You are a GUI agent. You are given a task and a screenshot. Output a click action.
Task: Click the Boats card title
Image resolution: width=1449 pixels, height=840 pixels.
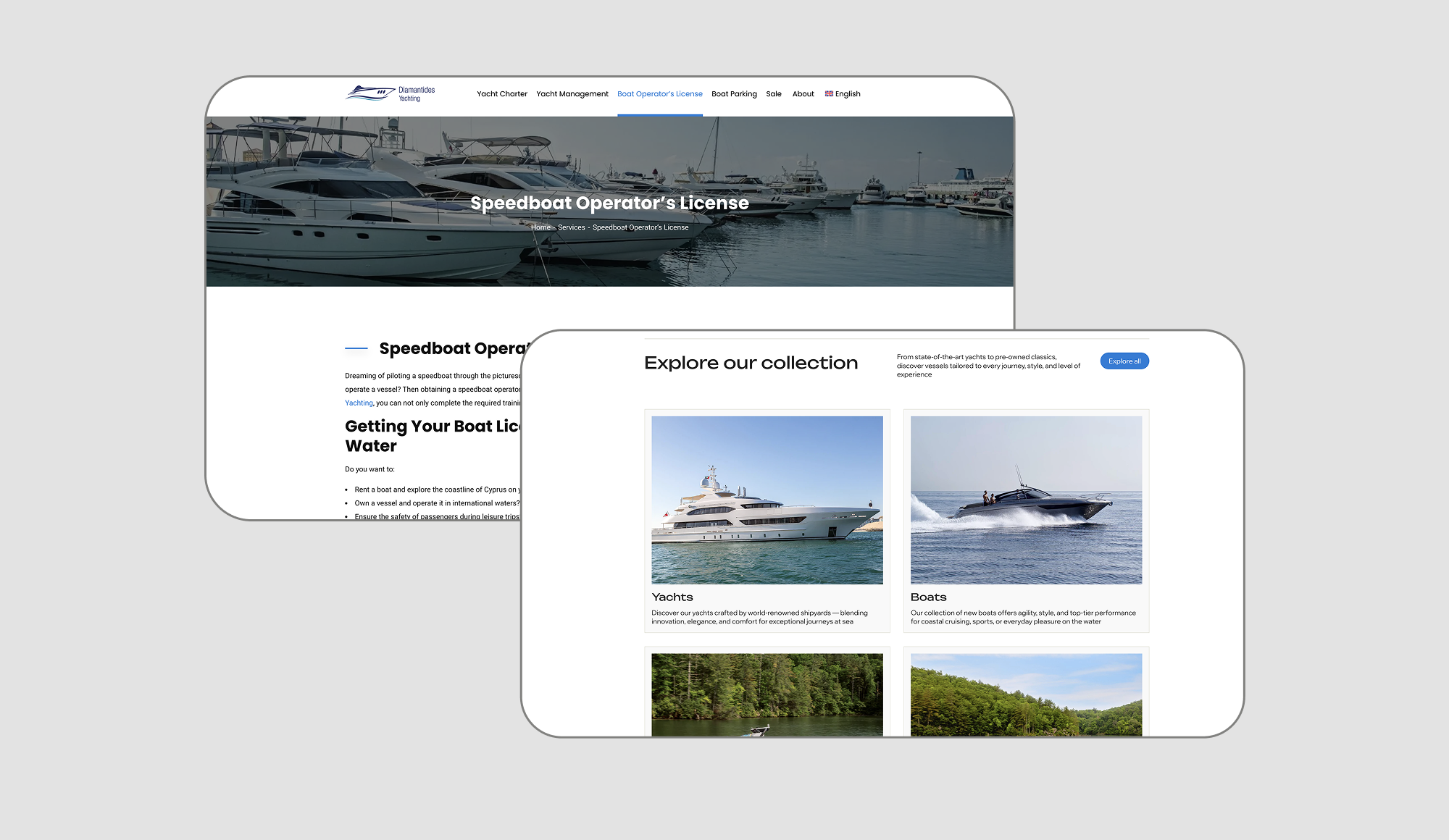pos(928,597)
